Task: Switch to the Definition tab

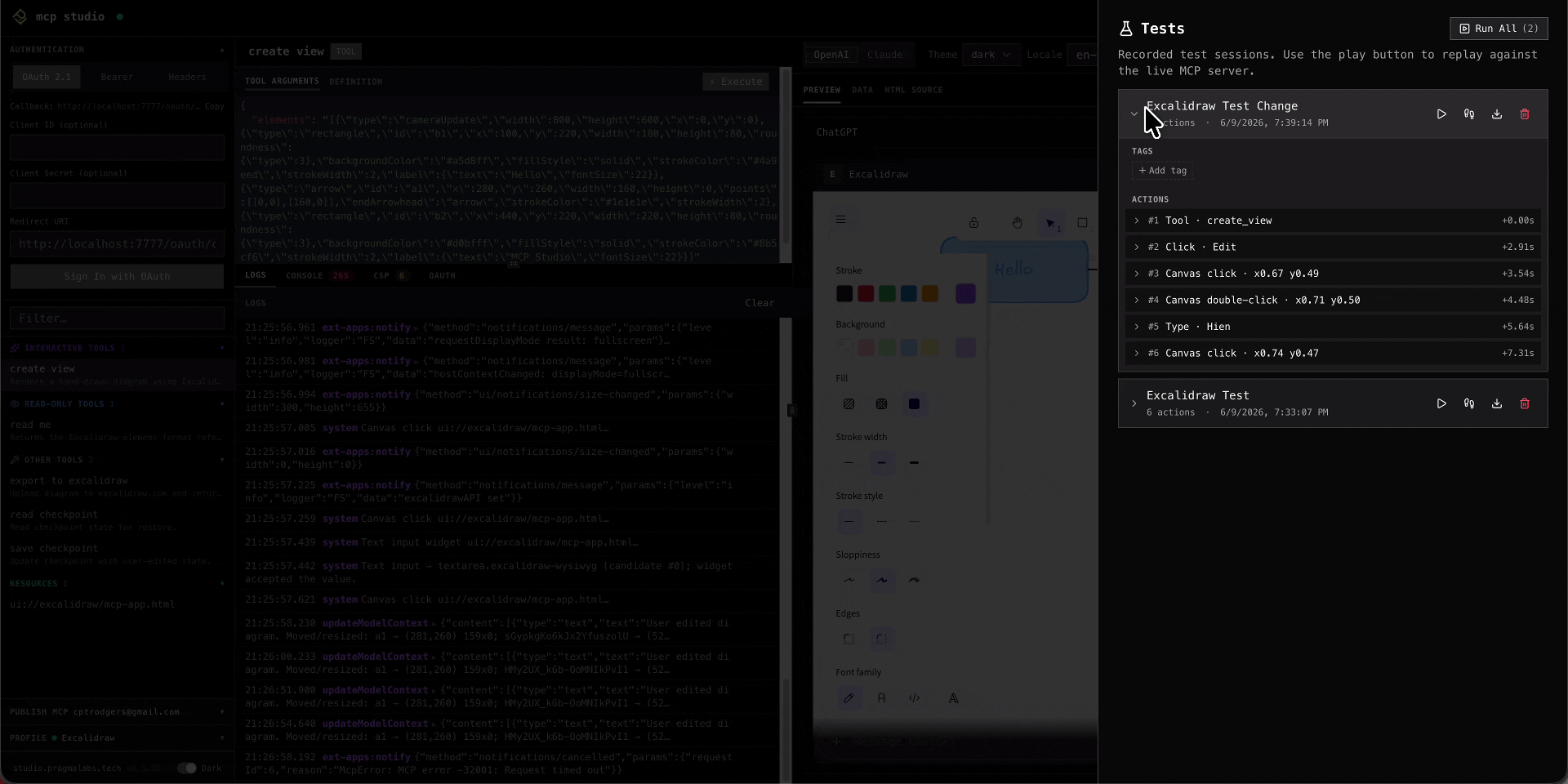Action: [355, 82]
